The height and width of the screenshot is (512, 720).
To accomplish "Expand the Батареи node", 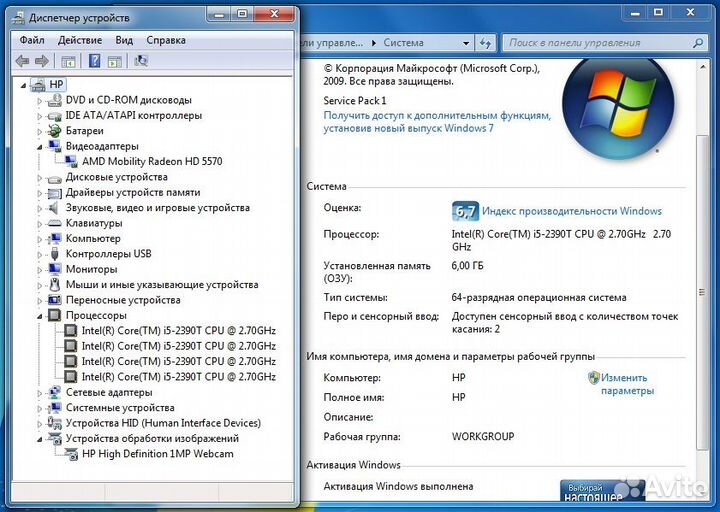I will tap(40, 131).
